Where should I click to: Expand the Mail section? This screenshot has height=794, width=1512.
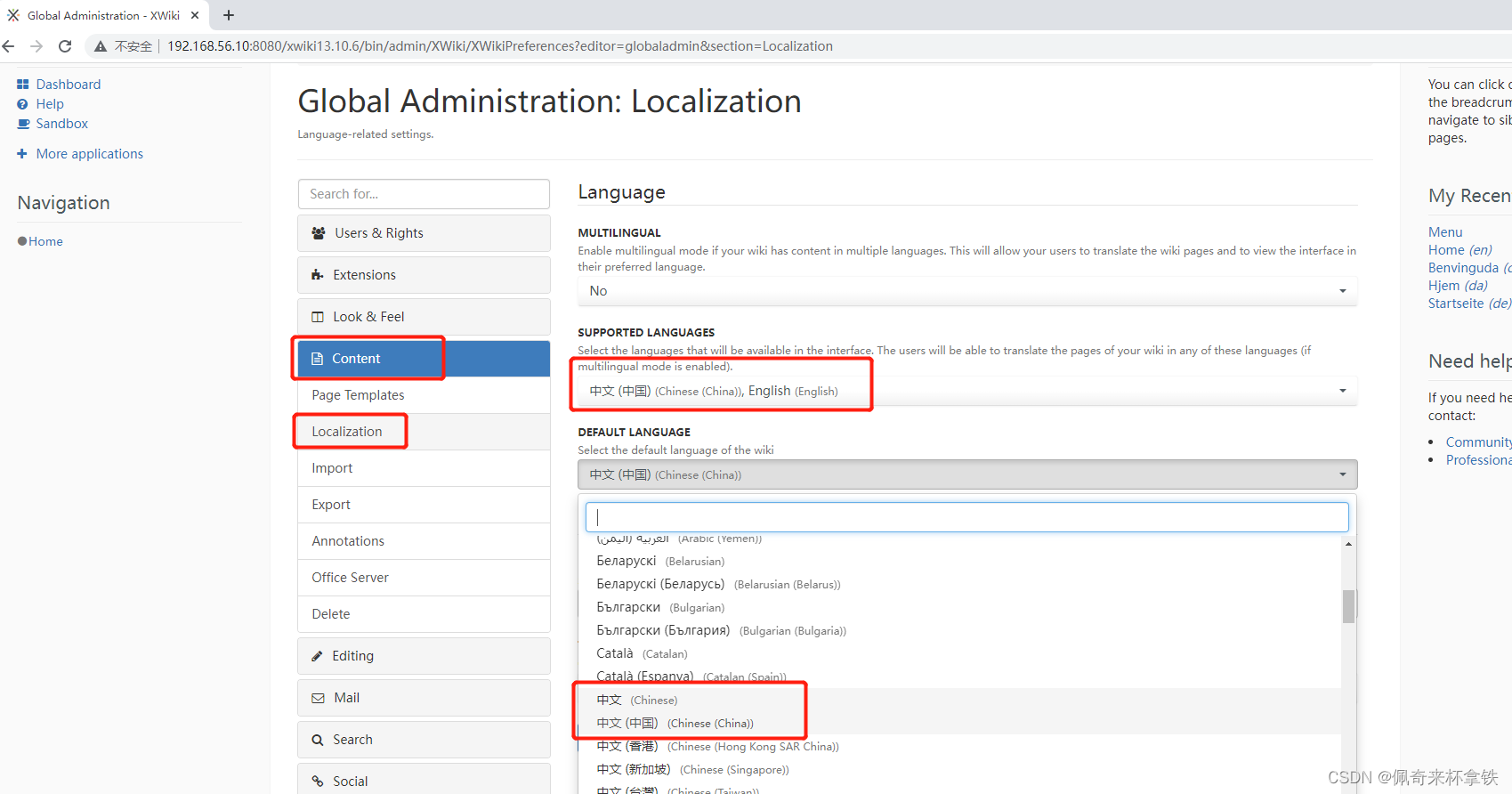click(424, 698)
